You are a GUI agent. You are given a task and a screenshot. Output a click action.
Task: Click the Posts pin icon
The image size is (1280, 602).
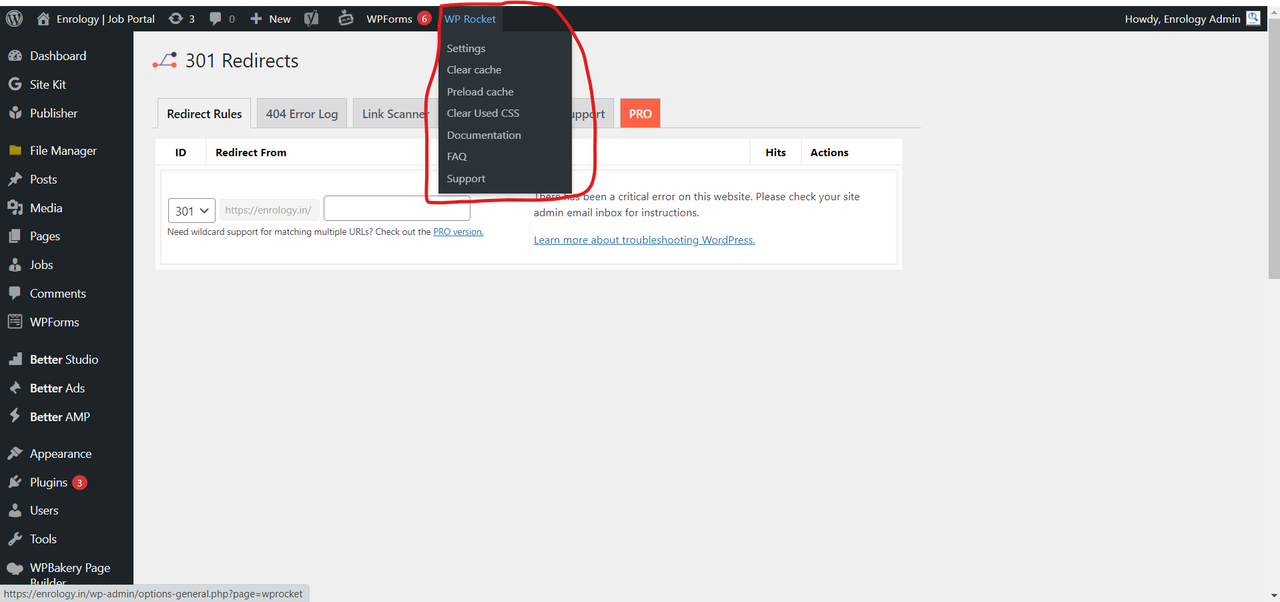pos(15,179)
